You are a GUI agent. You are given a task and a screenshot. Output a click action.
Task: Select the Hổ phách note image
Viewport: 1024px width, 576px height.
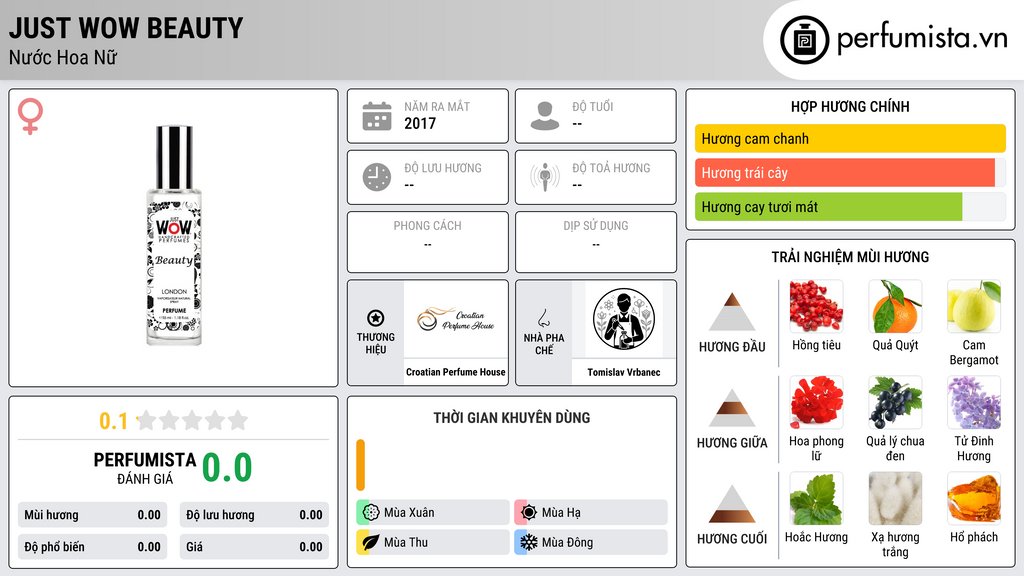(974, 498)
